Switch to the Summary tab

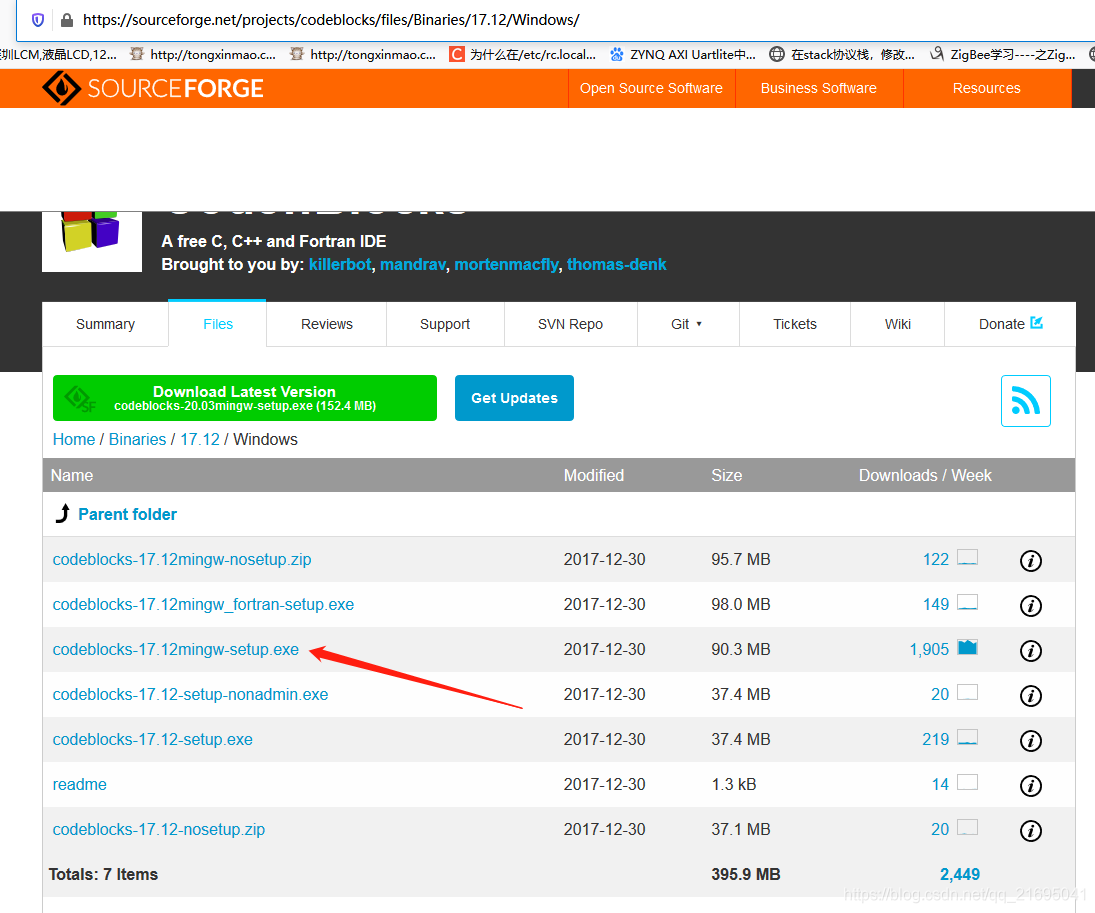(105, 324)
